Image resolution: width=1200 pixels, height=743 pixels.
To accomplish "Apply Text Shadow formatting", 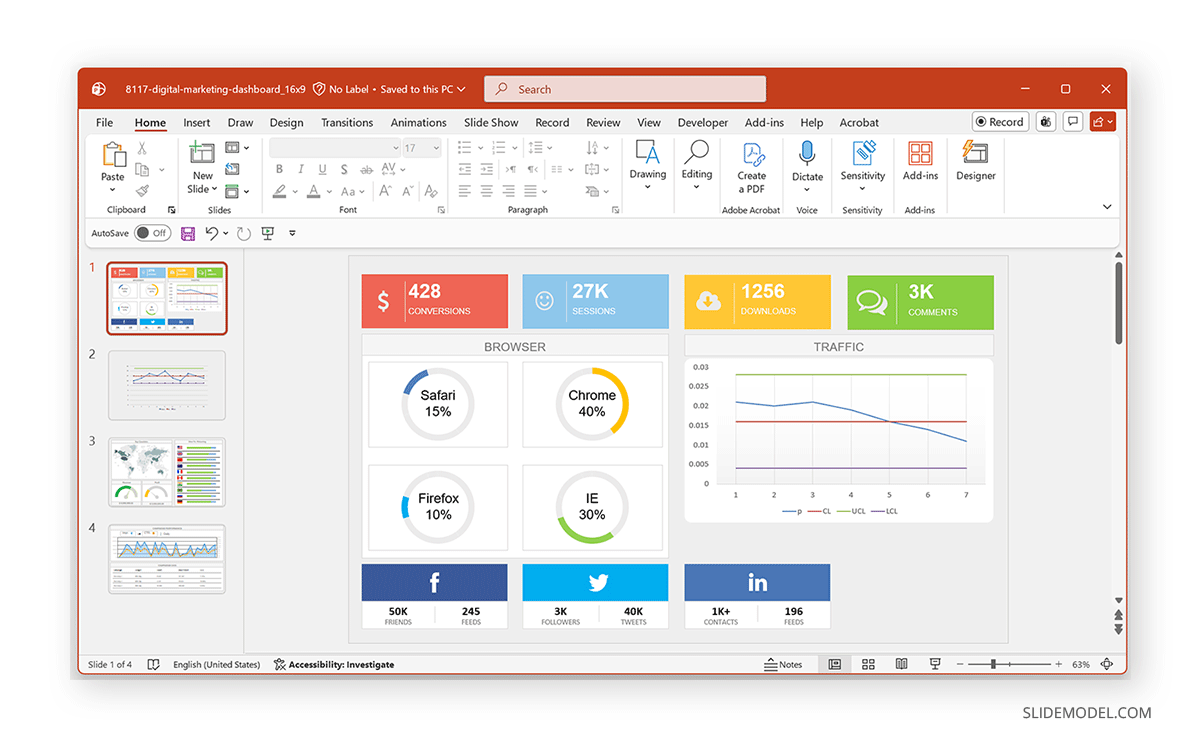I will [344, 169].
